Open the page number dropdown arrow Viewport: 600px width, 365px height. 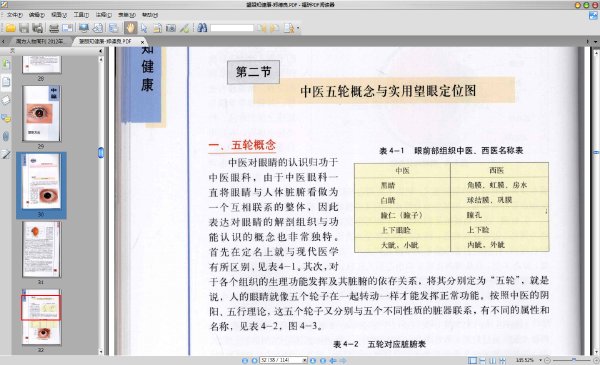305,360
